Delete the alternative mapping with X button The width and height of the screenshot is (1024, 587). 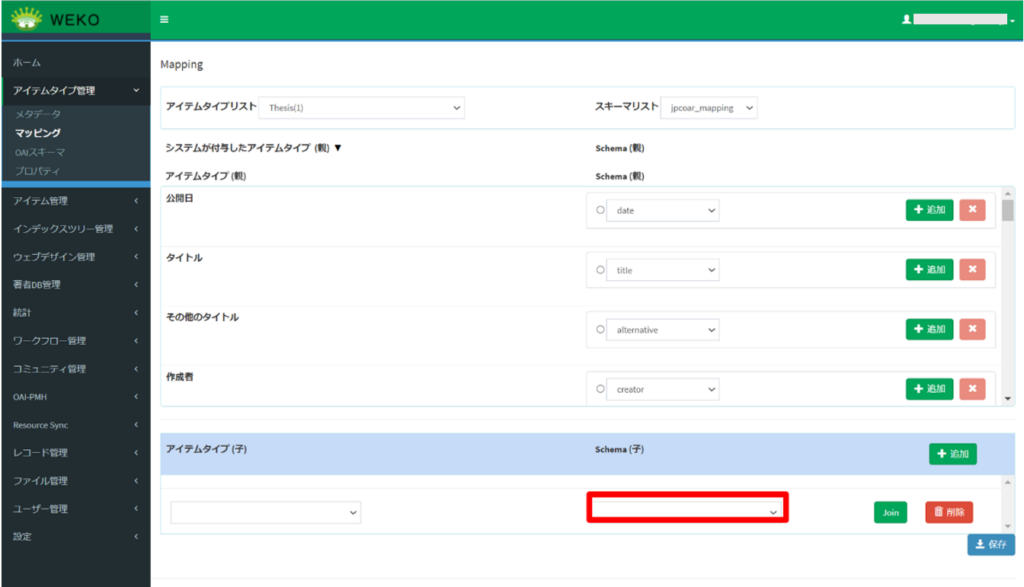click(x=972, y=329)
